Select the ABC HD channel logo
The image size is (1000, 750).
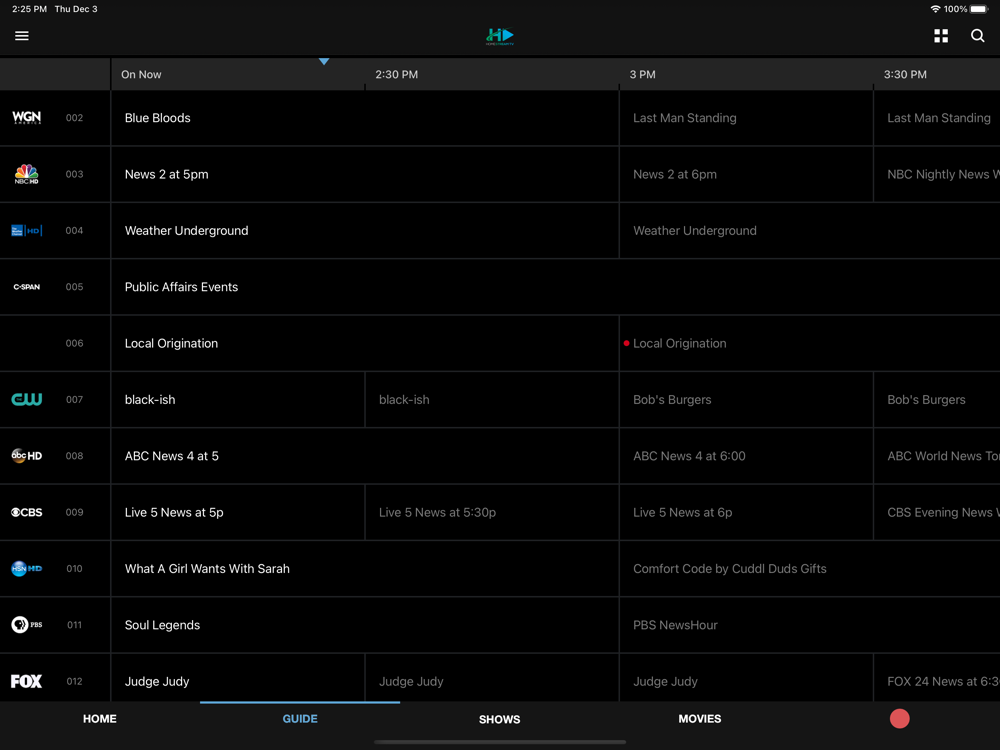point(27,455)
